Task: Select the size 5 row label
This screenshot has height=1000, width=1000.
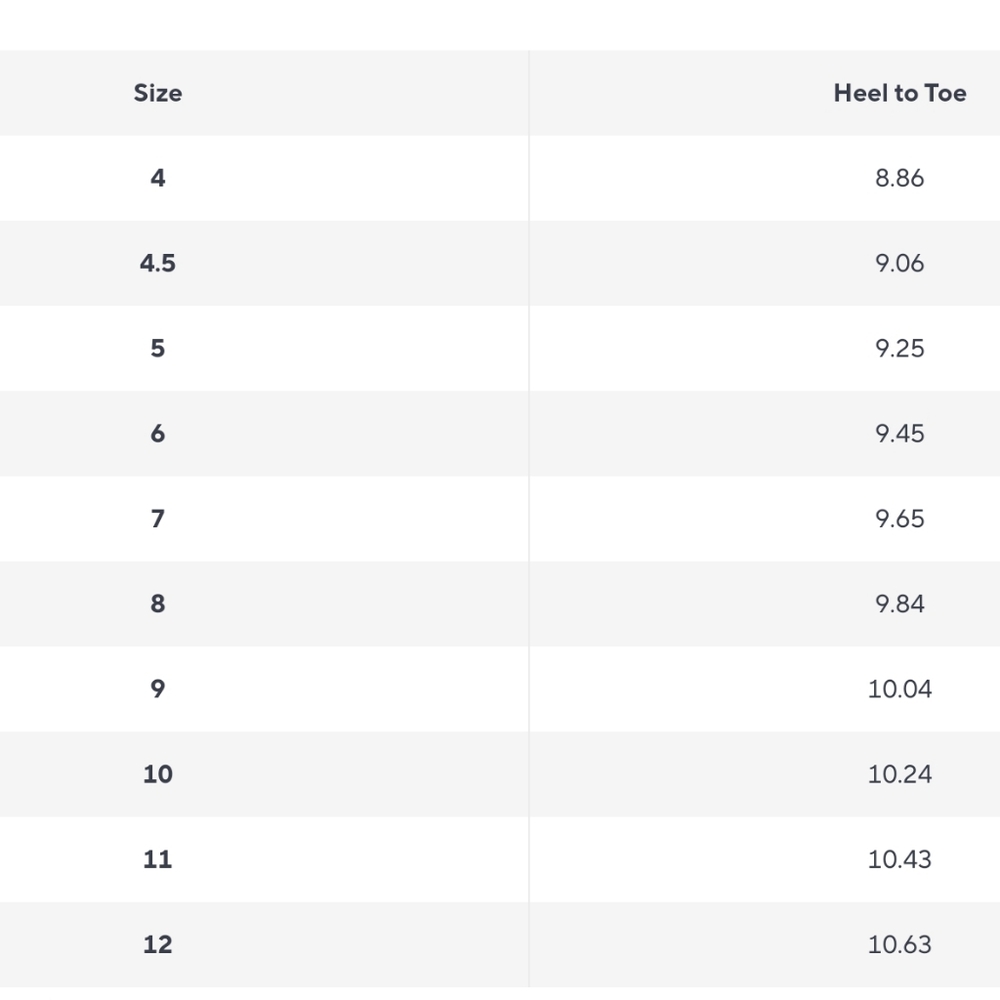Action: click(158, 348)
